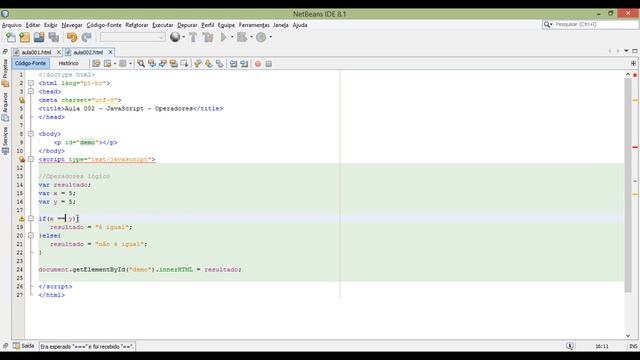
Task: Click the Previous Bookmark icon
Action: 198,64
